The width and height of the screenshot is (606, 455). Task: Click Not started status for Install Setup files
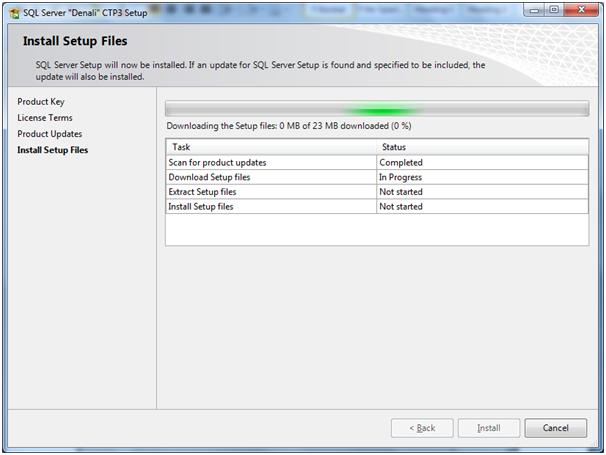click(x=482, y=206)
